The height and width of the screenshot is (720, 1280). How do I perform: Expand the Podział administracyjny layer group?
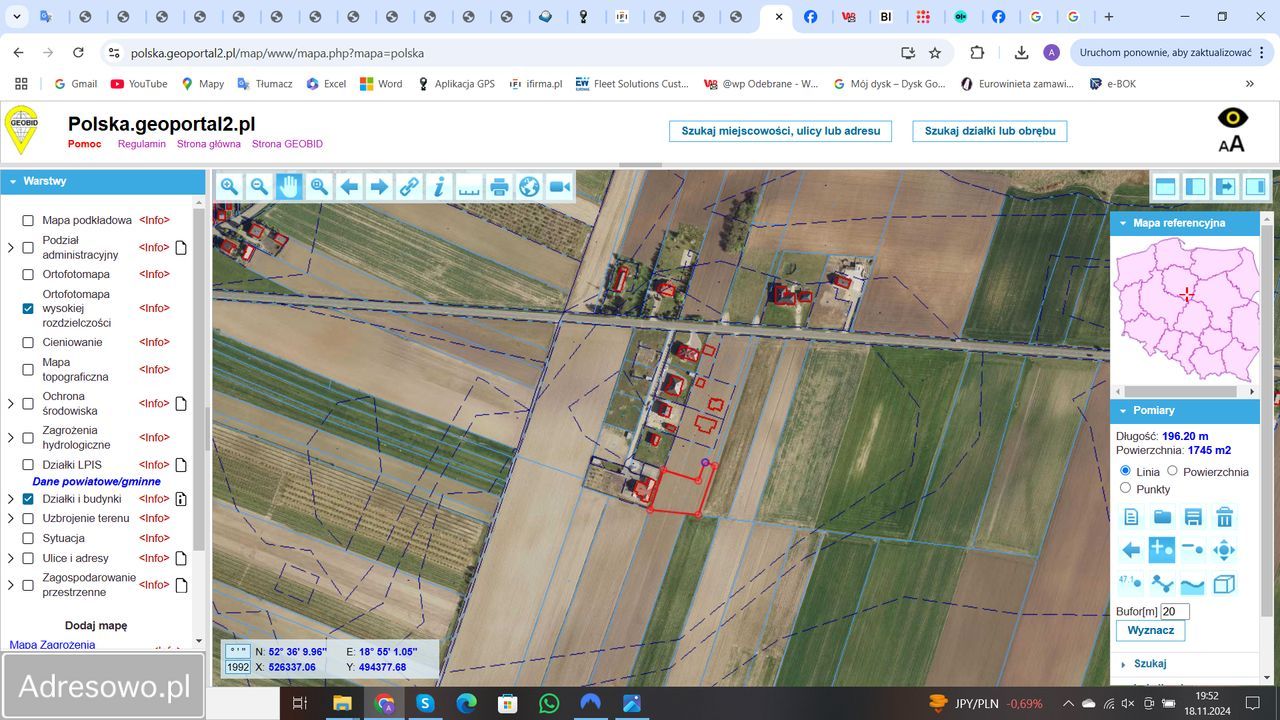11,247
